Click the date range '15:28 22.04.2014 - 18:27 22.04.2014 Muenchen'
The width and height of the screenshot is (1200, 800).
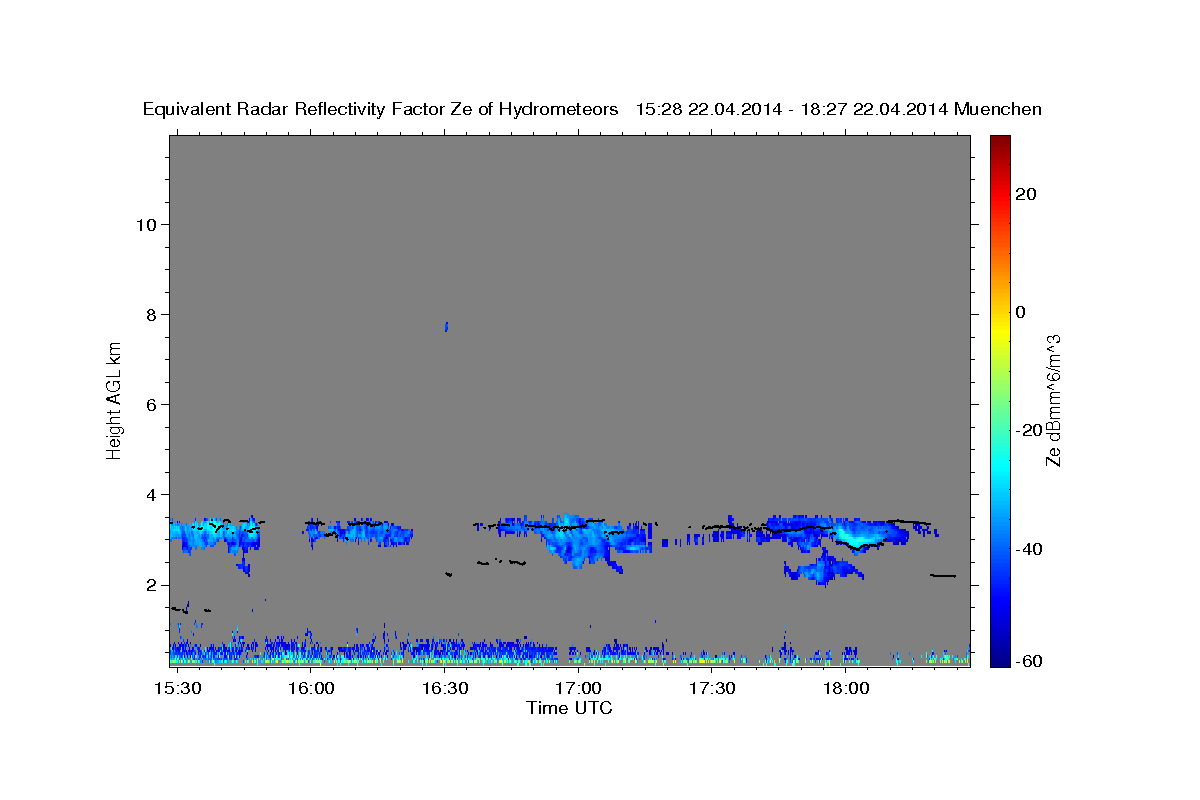pos(839,110)
